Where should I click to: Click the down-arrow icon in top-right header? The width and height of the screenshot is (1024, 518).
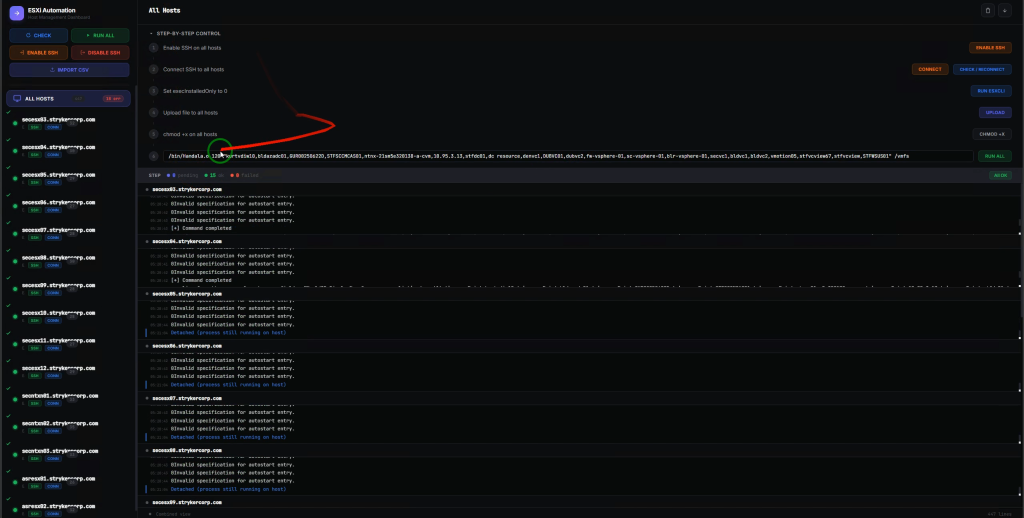[x=1005, y=10]
